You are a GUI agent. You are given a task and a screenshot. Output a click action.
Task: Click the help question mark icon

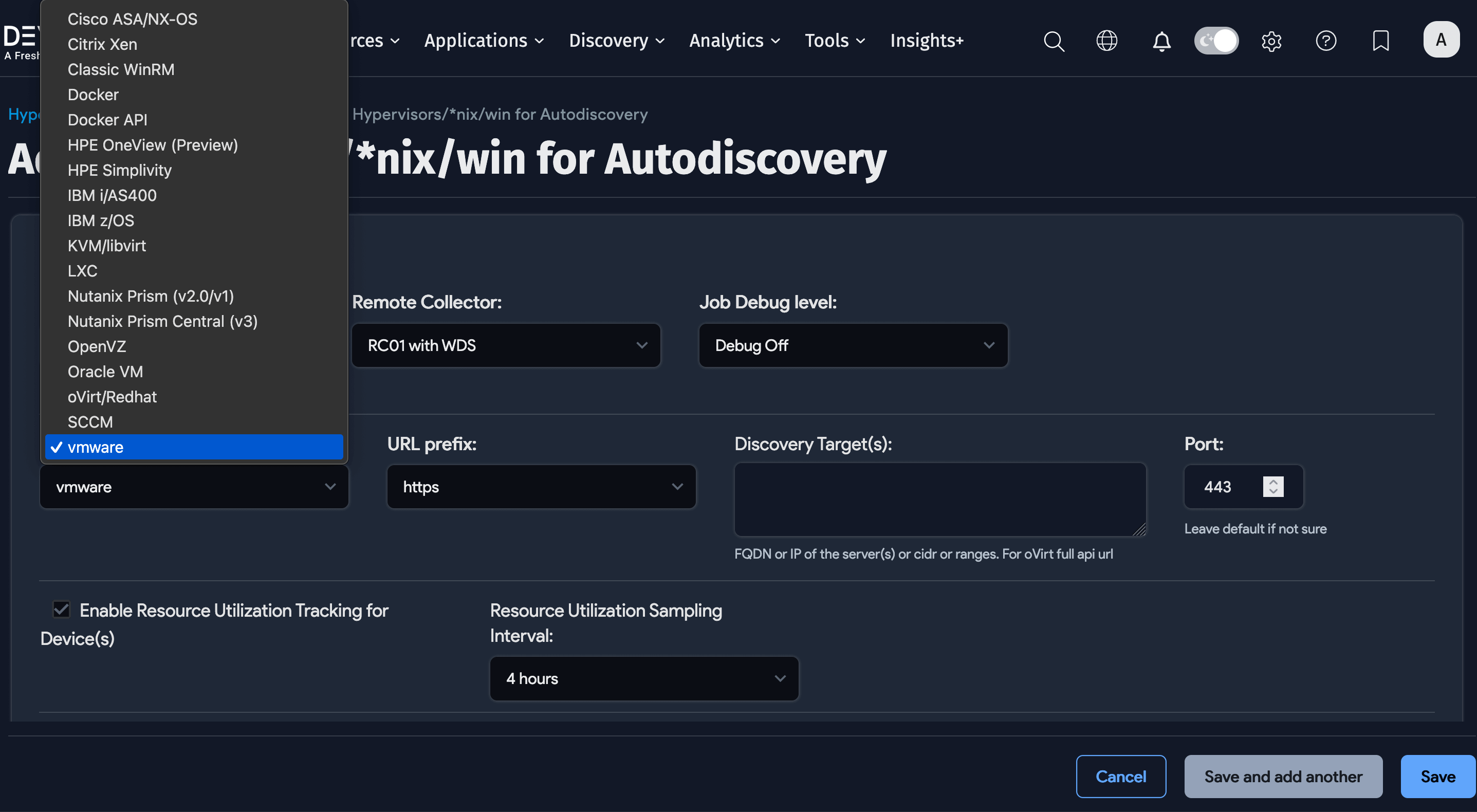(x=1325, y=41)
